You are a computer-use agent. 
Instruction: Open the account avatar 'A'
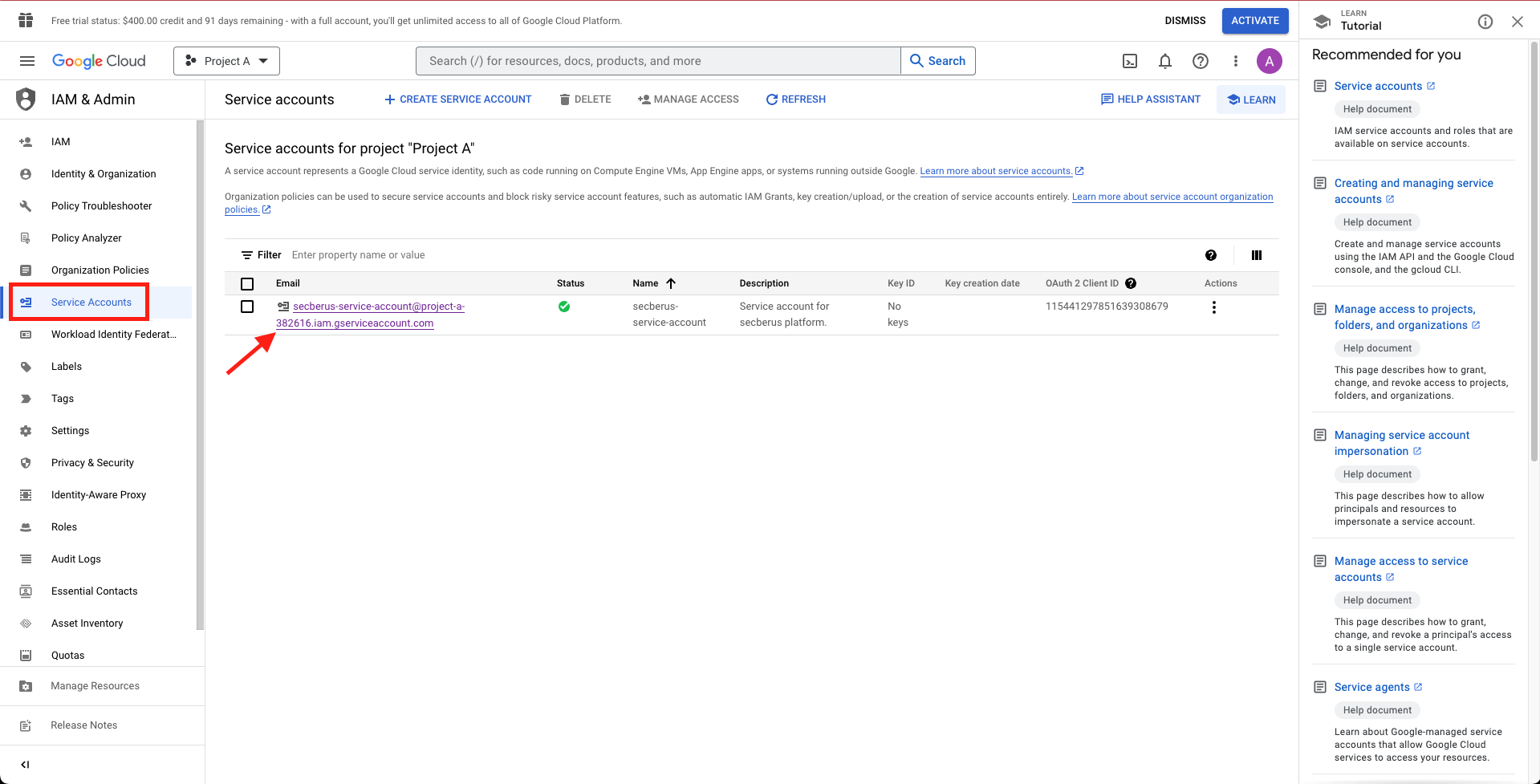(1270, 61)
